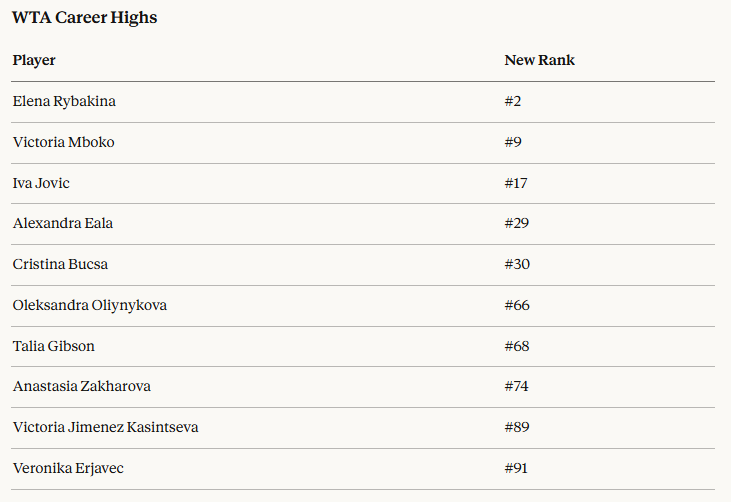Click Alexandra Eala in the table
Viewport: 731px width, 502px height.
click(62, 223)
